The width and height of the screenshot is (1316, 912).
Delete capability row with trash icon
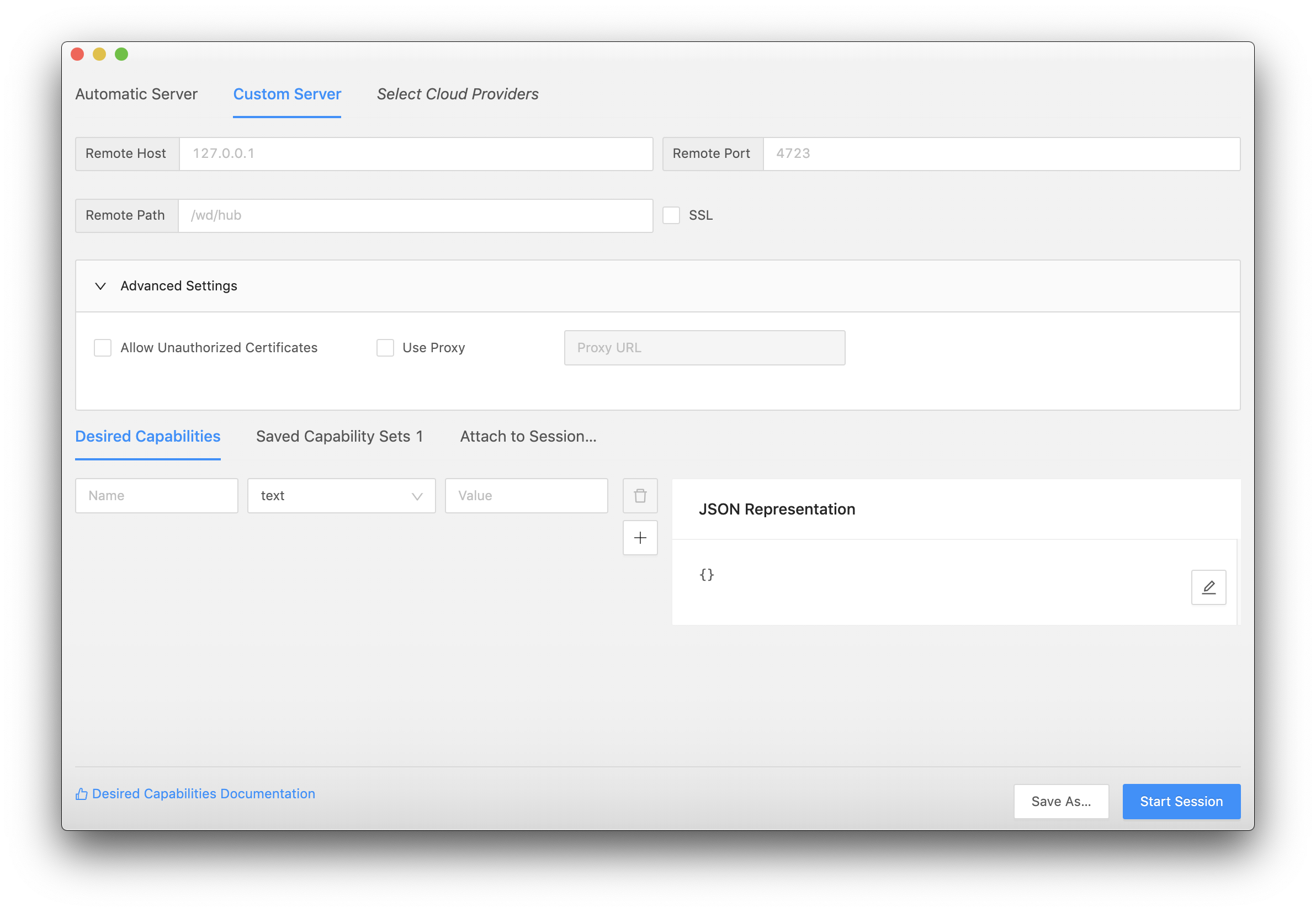[640, 495]
